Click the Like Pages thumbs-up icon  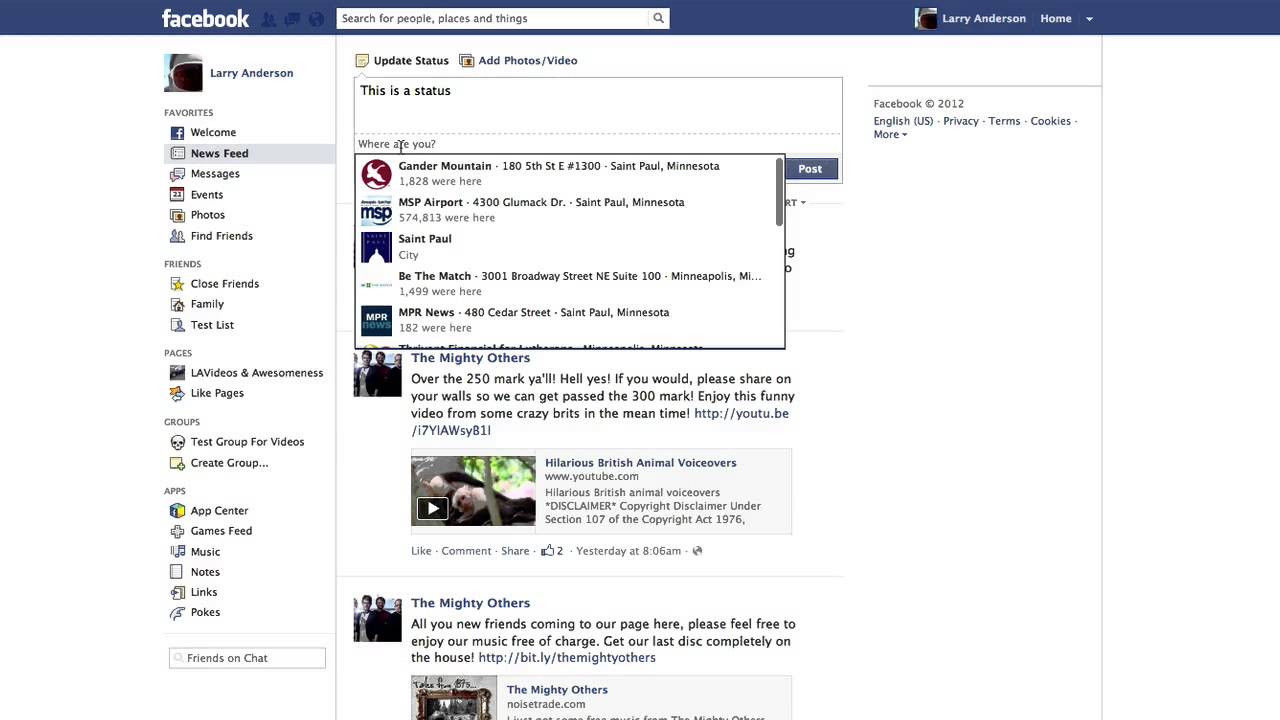(x=177, y=393)
